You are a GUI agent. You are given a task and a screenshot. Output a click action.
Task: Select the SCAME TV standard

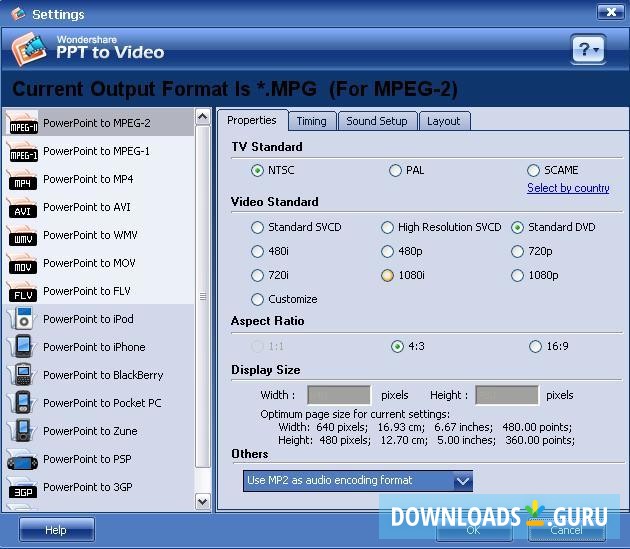[x=533, y=170]
